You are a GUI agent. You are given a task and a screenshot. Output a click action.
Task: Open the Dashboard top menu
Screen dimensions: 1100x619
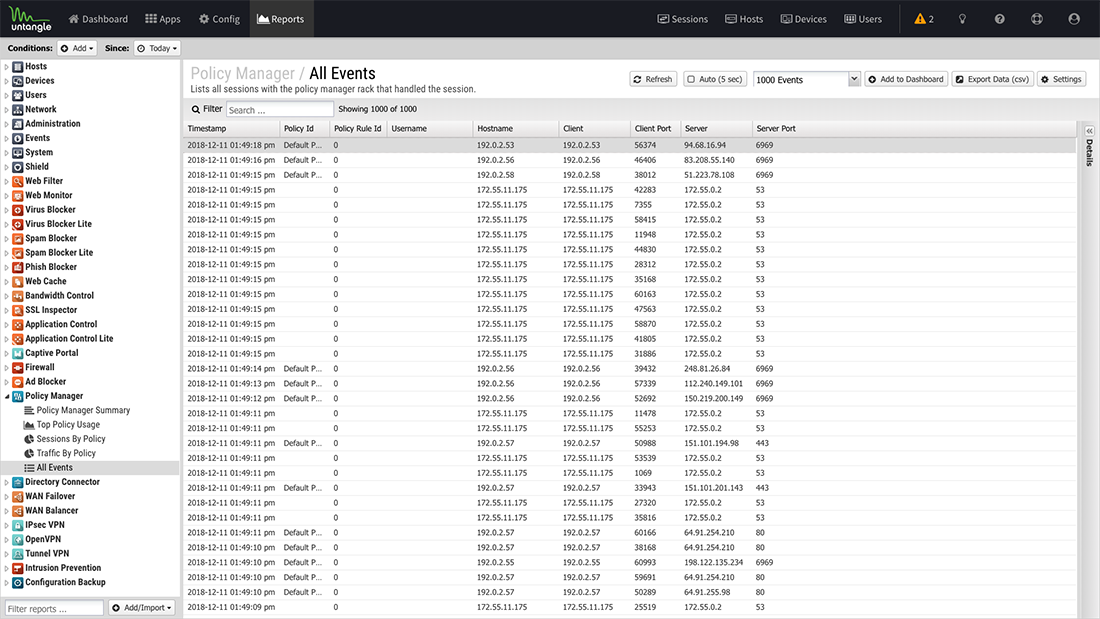coord(98,19)
